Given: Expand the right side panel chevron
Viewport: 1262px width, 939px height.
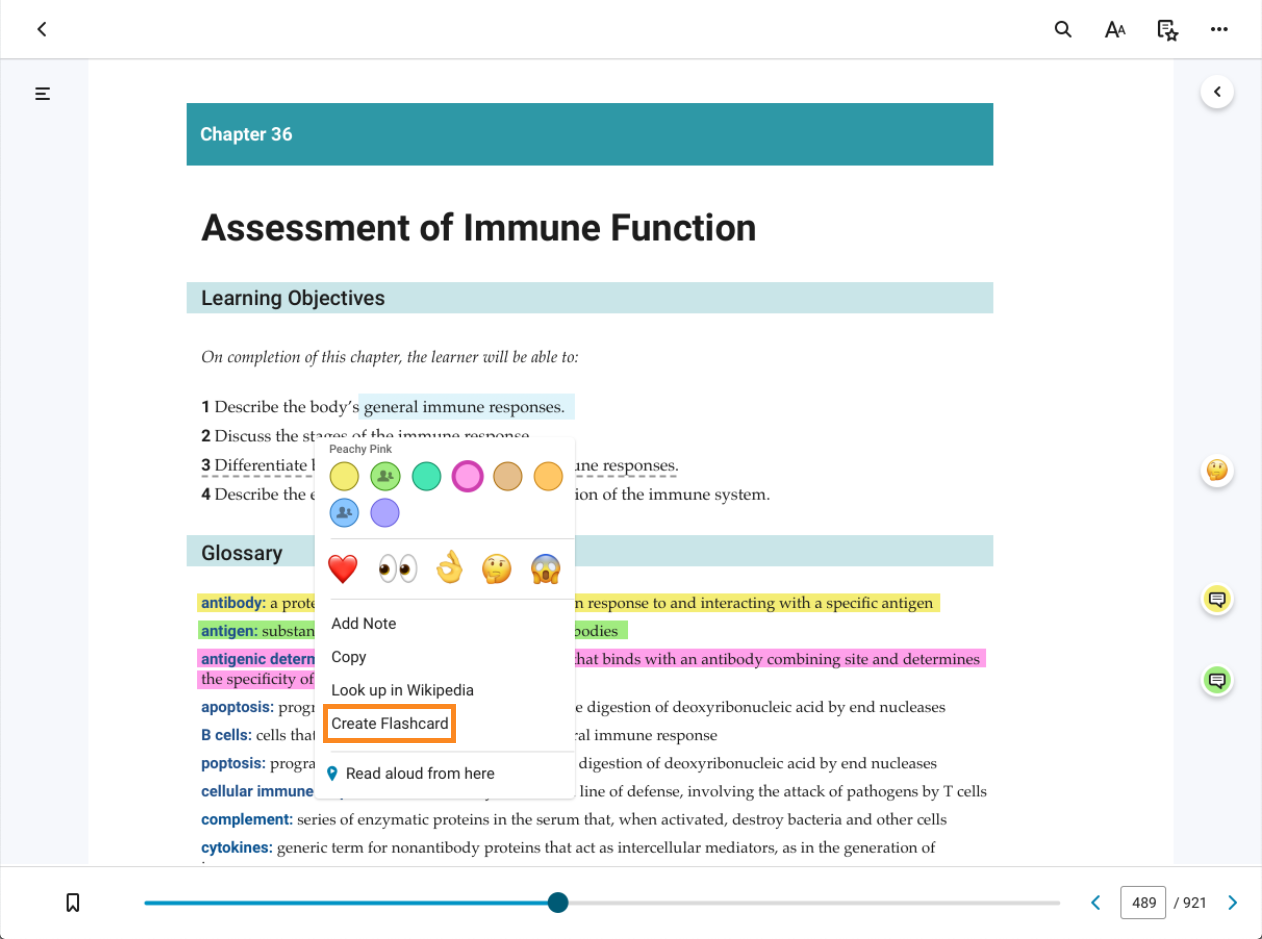Looking at the screenshot, I should coord(1217,92).
